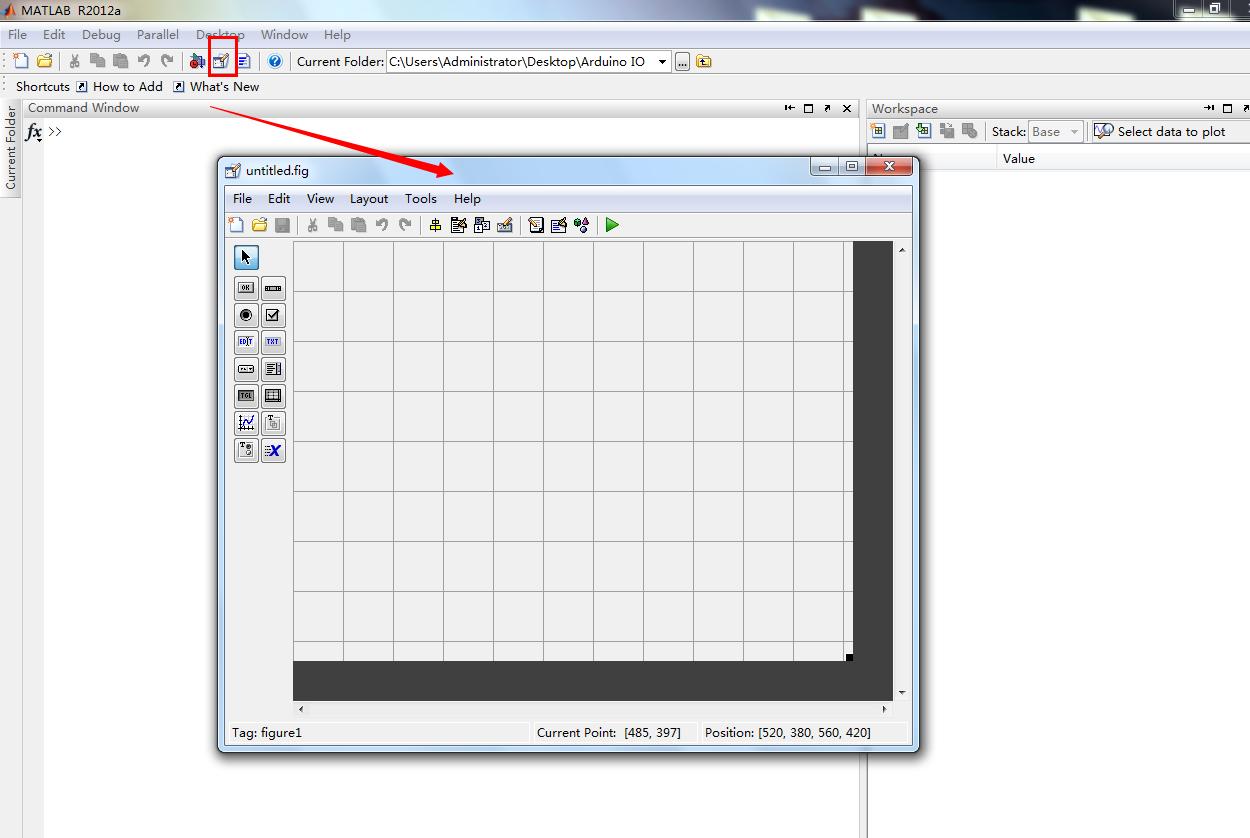The height and width of the screenshot is (838, 1250).
Task: Click the Current Folder path input field
Action: click(x=521, y=61)
